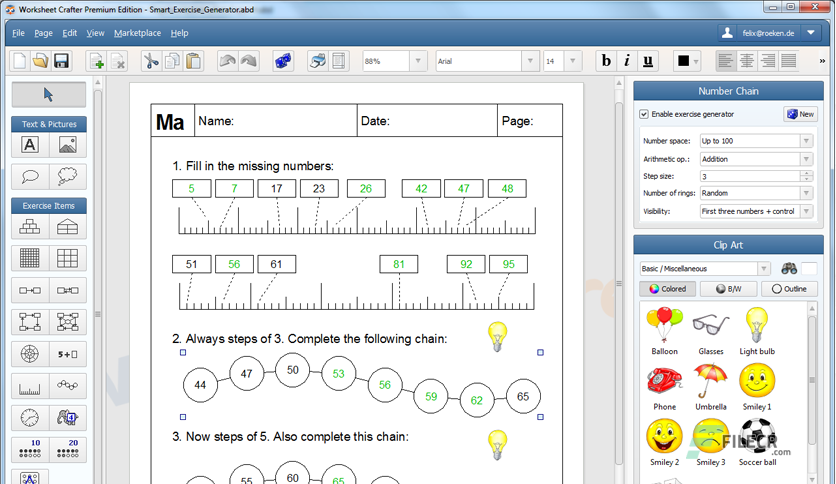Toggle underline formatting
Image resolution: width=836 pixels, height=484 pixels.
[x=648, y=61]
